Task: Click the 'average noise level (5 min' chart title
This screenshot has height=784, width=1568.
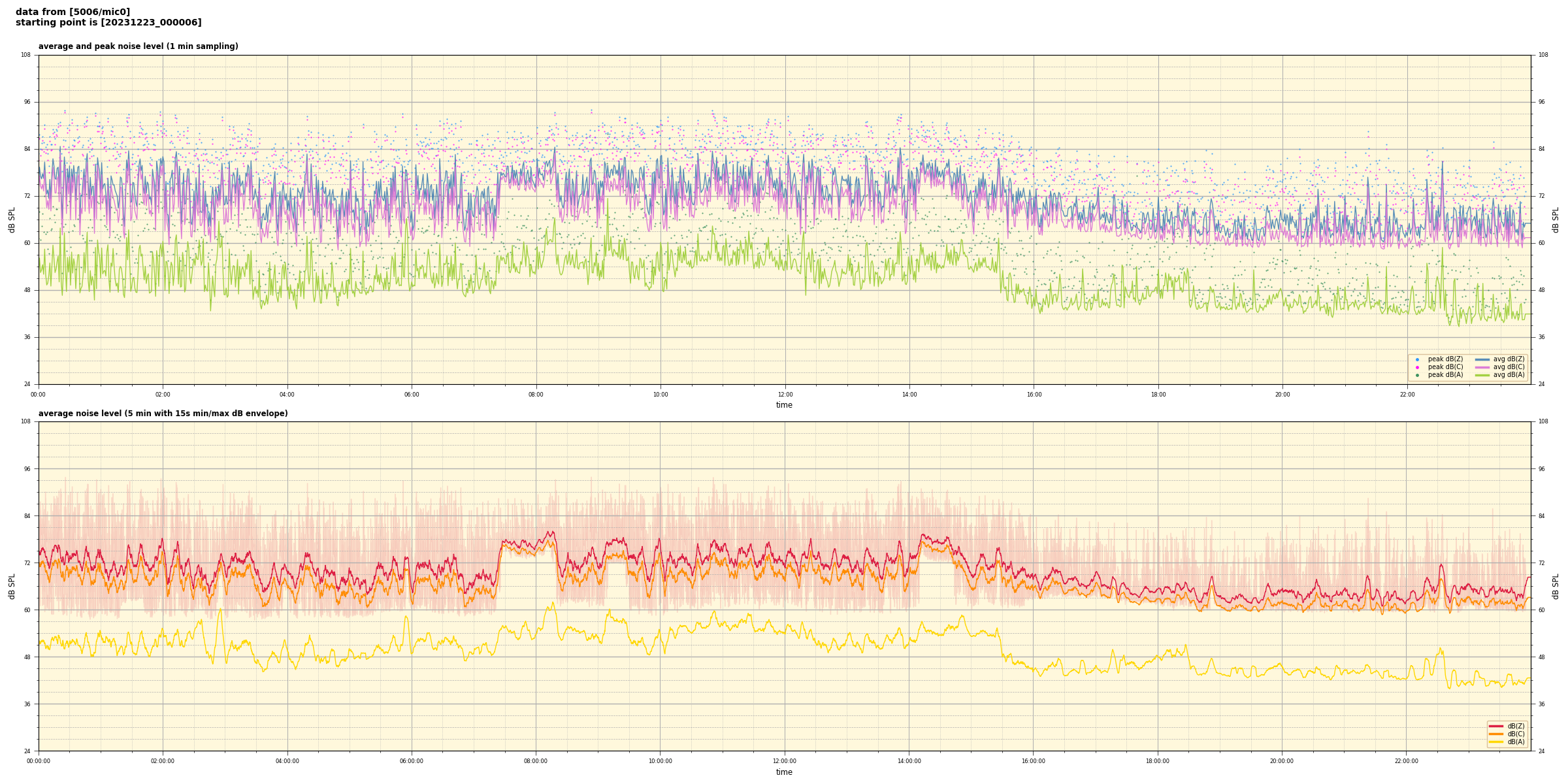Action: coord(163,414)
